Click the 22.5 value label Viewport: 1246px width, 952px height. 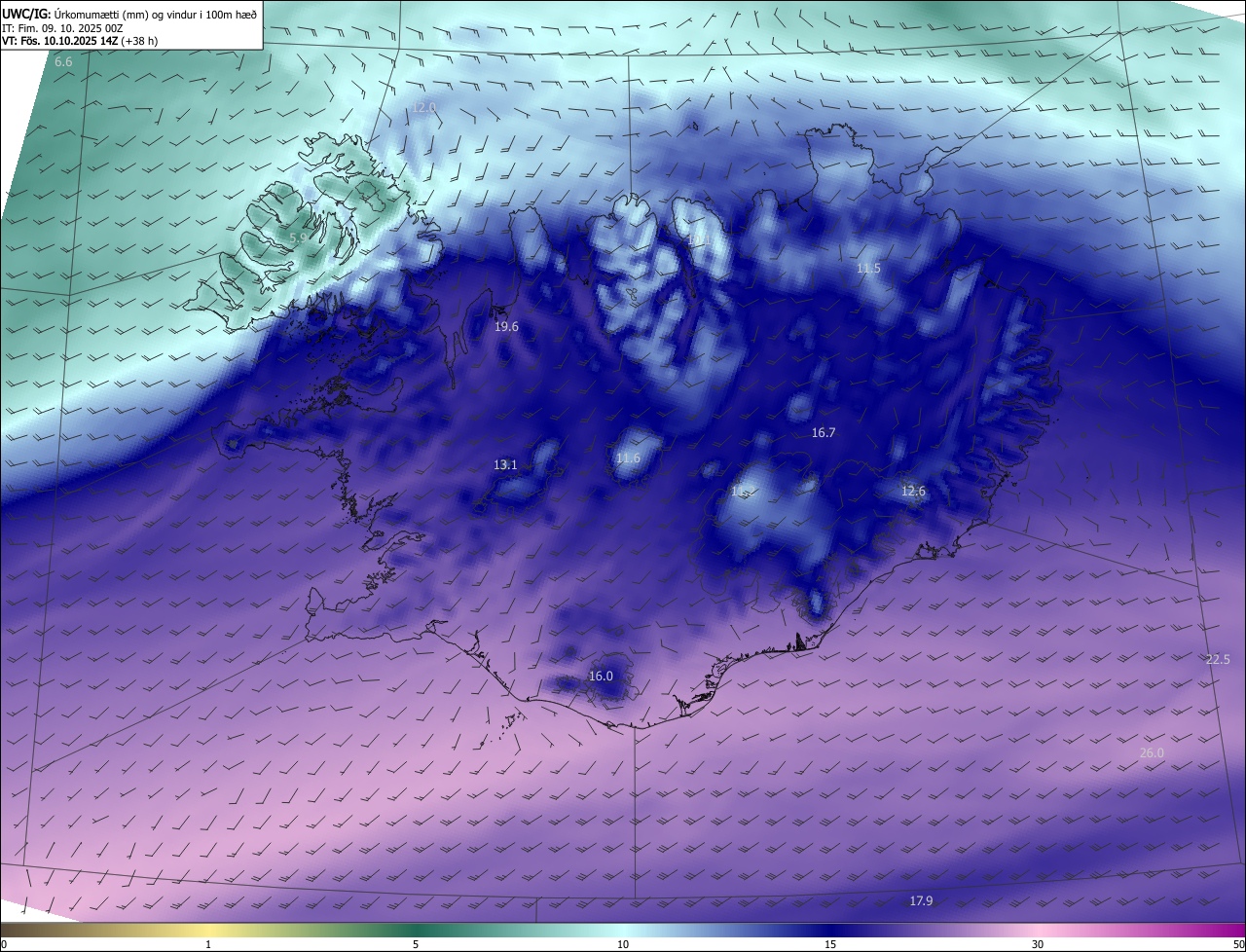[x=1218, y=660]
